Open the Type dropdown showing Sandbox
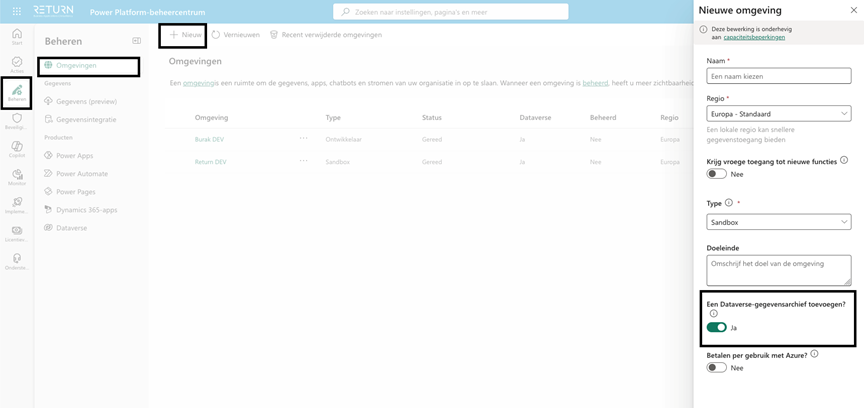Viewport: 864px width, 408px height. [778, 222]
